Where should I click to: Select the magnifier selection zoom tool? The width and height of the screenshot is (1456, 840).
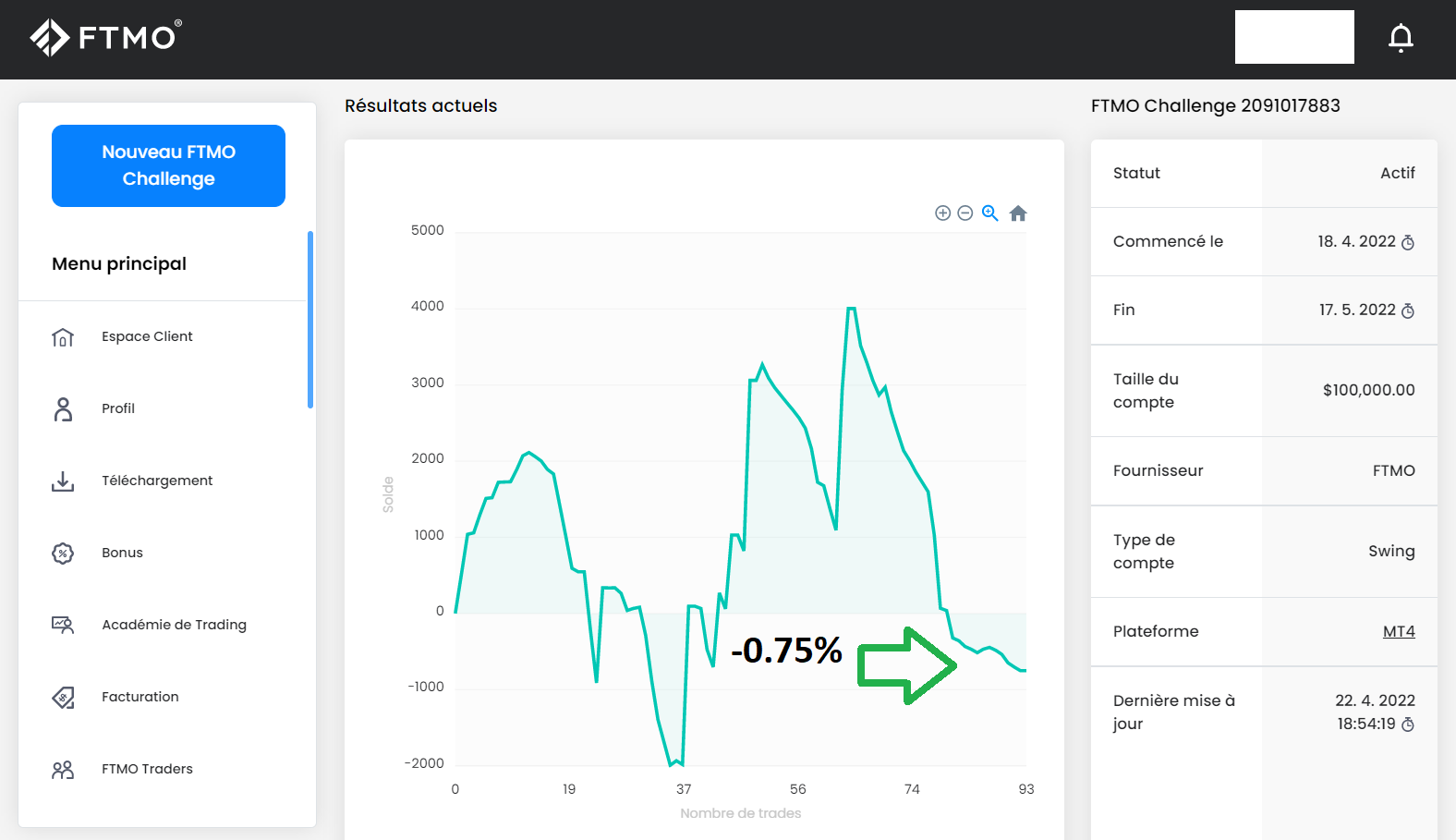[x=989, y=213]
